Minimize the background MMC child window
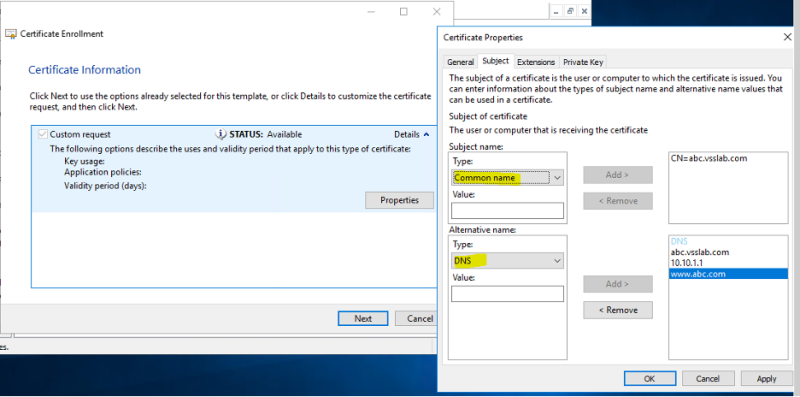 557,11
